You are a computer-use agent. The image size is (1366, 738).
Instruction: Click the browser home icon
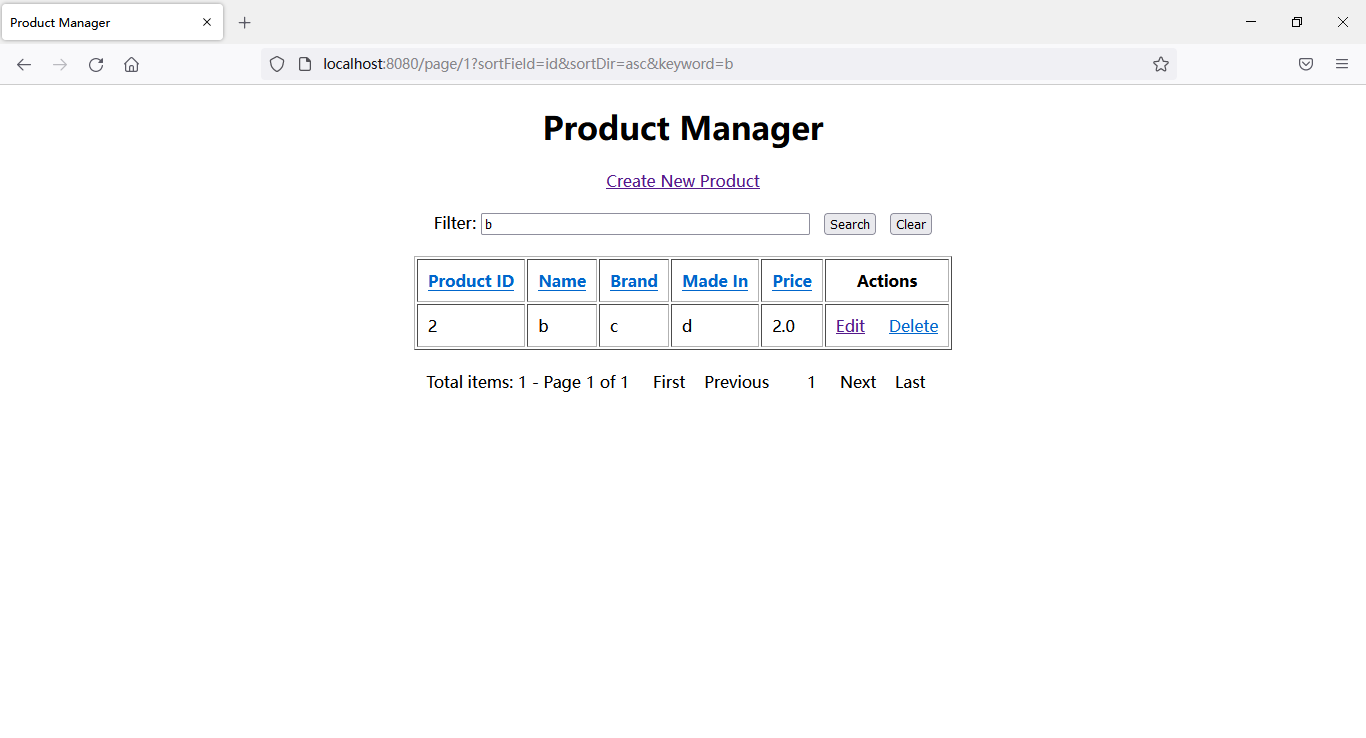(x=131, y=64)
